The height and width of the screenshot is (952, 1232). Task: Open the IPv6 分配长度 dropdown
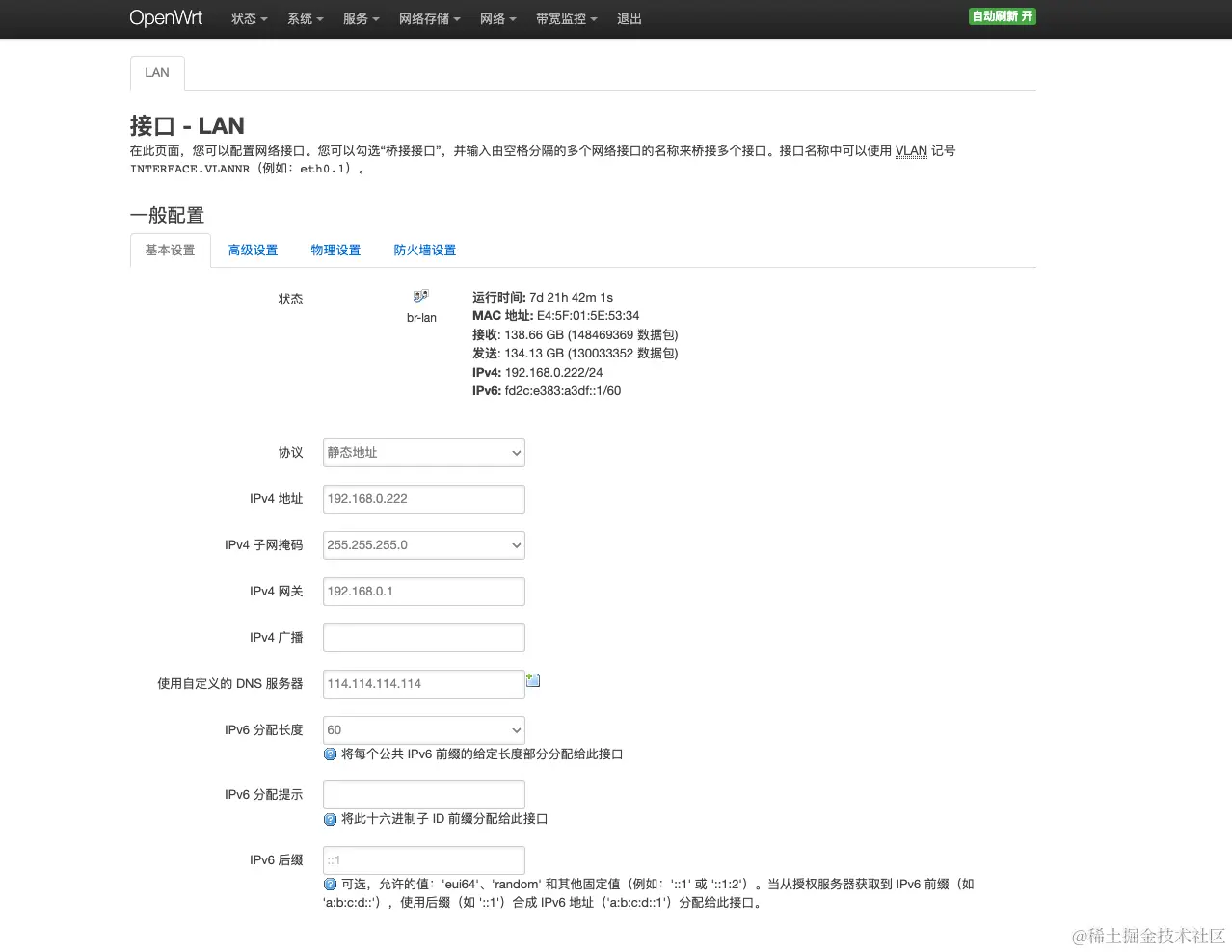coord(423,729)
